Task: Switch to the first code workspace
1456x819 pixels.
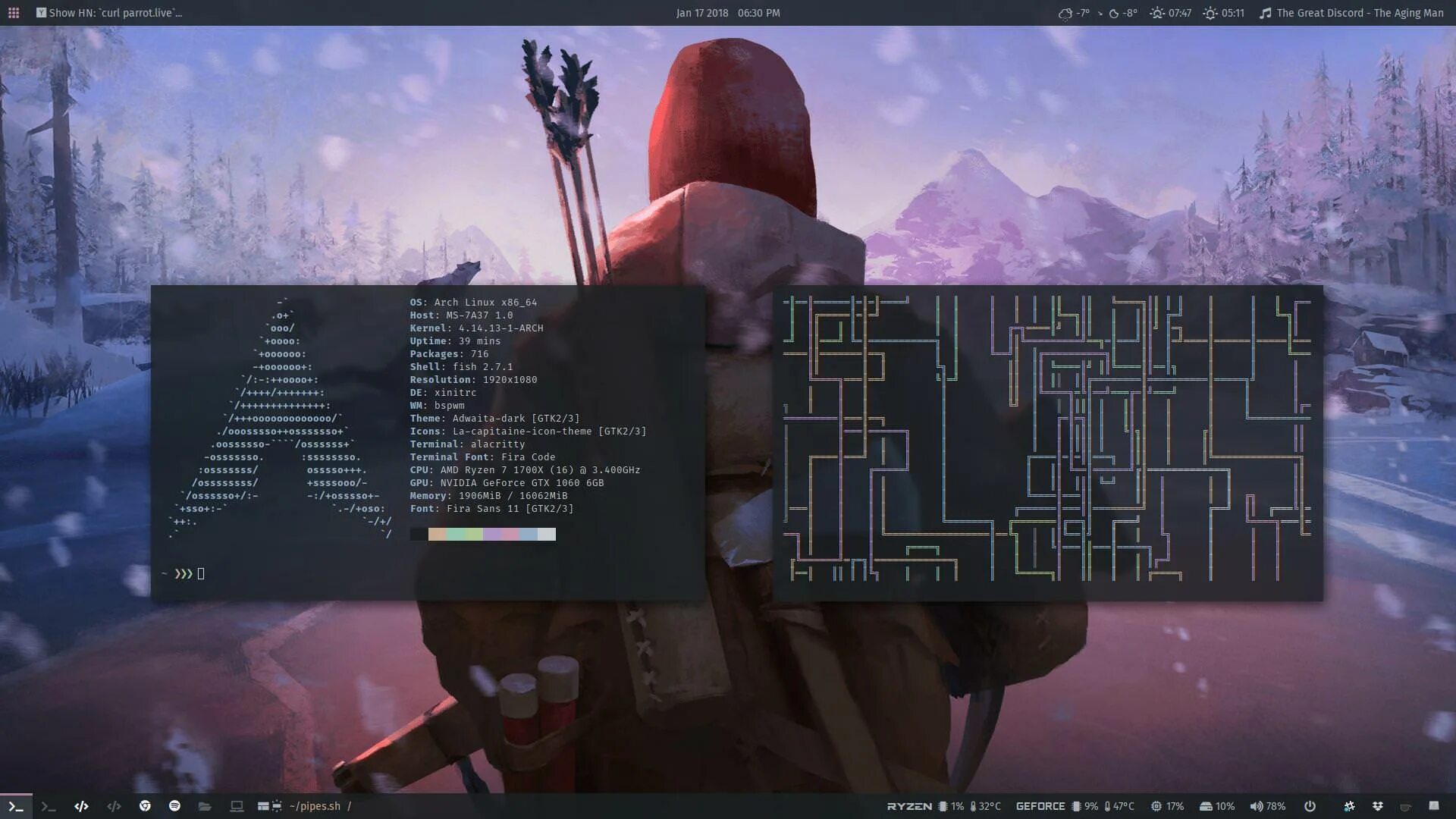Action: coord(81,806)
